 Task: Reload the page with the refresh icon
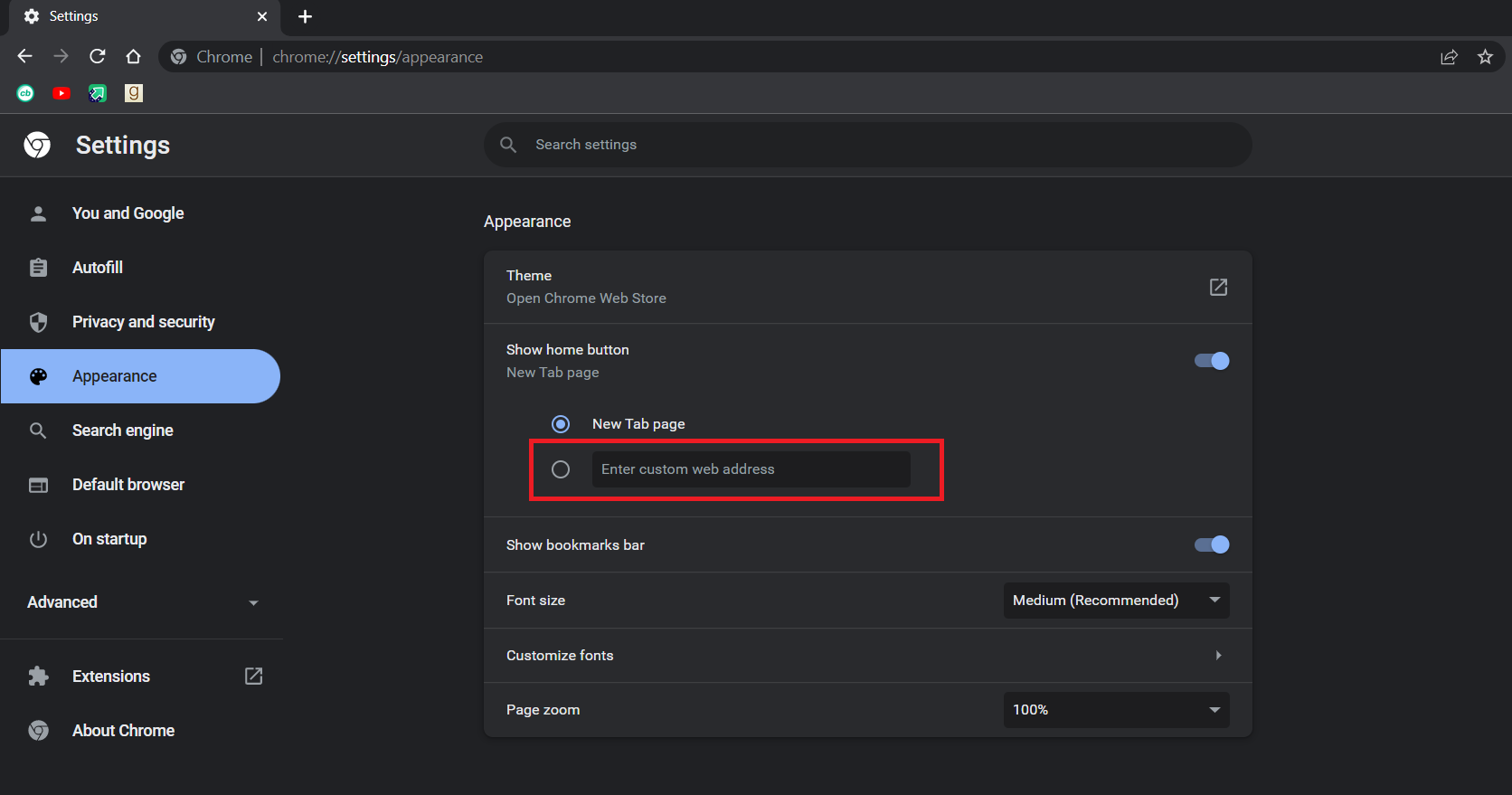coord(97,56)
